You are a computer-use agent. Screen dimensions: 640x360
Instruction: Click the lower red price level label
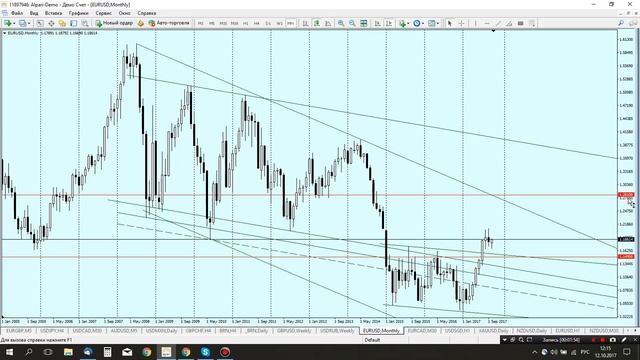point(626,256)
